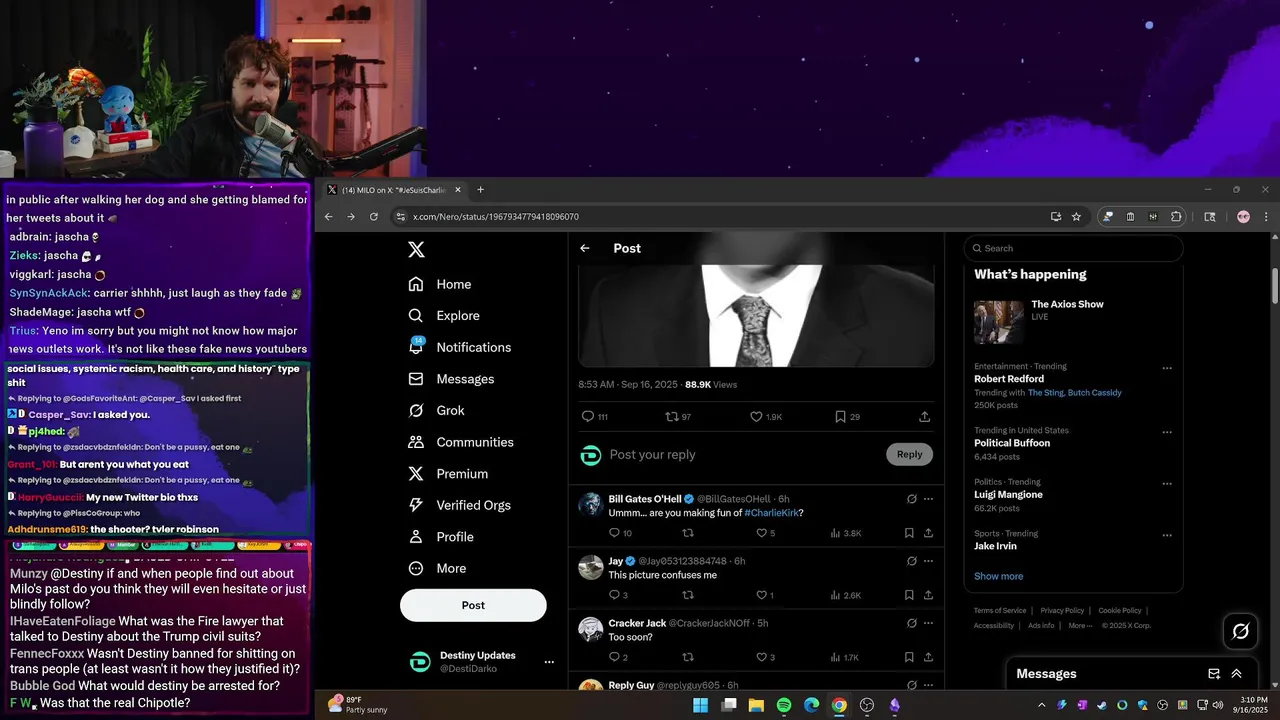The image size is (1280, 720).
Task: Open Spotify from the taskbar
Action: coord(784,705)
